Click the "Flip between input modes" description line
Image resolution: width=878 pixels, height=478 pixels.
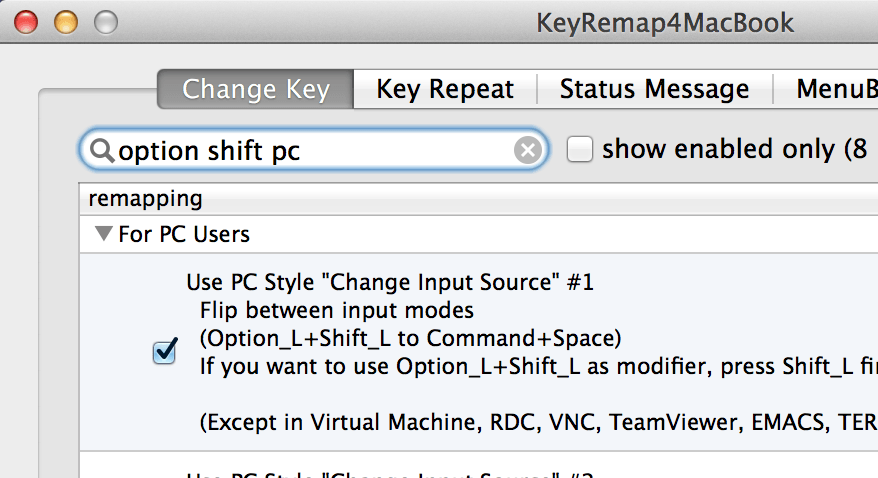click(x=337, y=310)
